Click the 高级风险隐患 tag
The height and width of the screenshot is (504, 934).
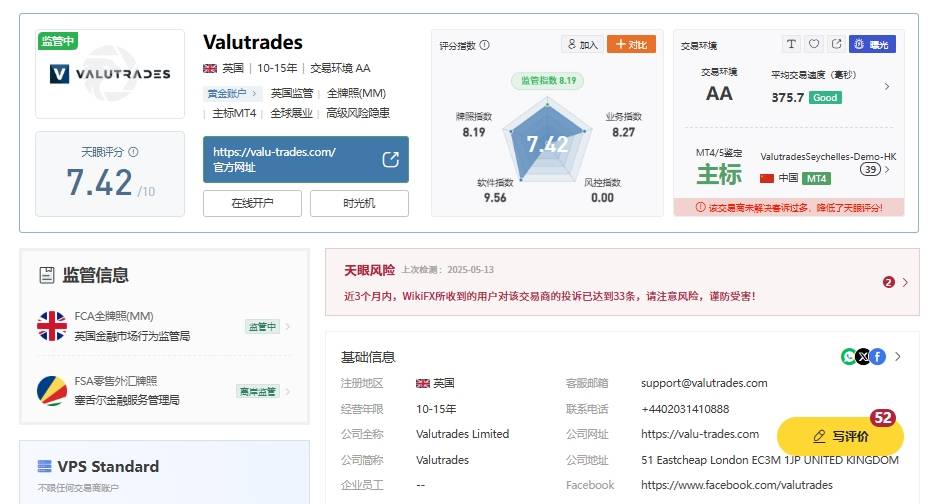[x=357, y=113]
